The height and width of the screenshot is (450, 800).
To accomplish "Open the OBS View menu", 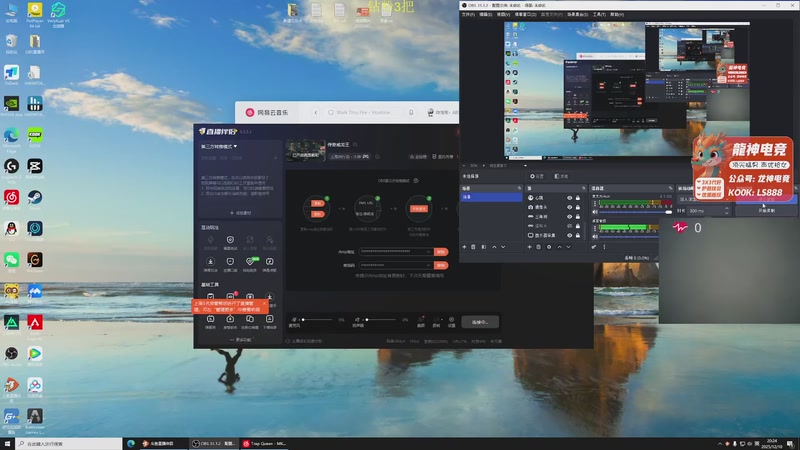I will pyautogui.click(x=503, y=14).
